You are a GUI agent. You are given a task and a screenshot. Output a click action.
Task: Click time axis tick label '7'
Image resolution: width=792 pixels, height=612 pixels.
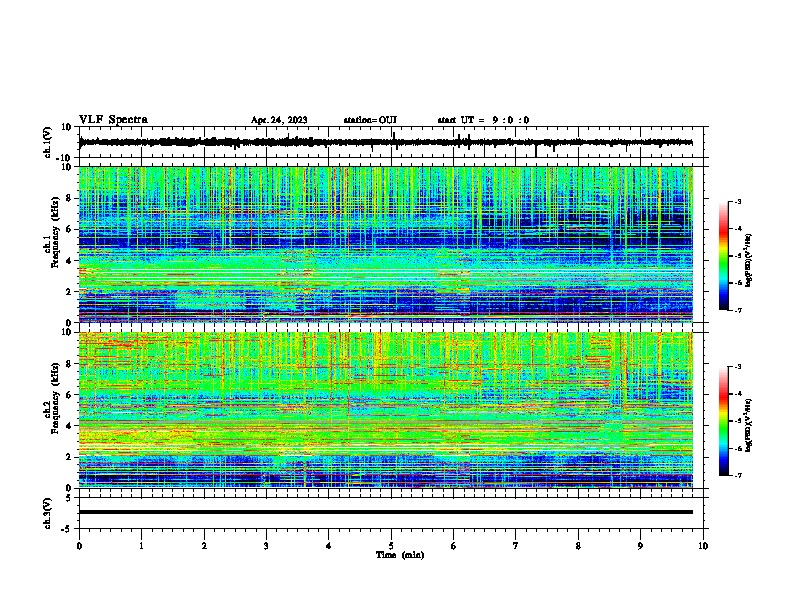click(x=516, y=546)
